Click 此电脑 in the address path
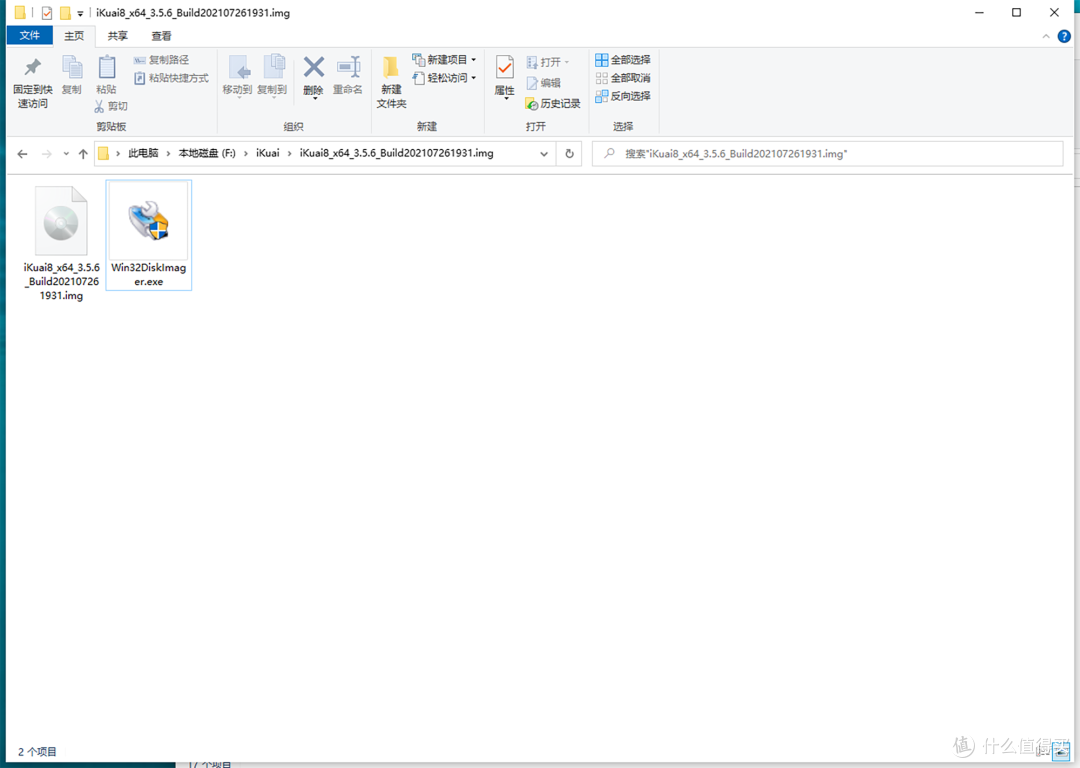The image size is (1080, 768). [x=143, y=153]
